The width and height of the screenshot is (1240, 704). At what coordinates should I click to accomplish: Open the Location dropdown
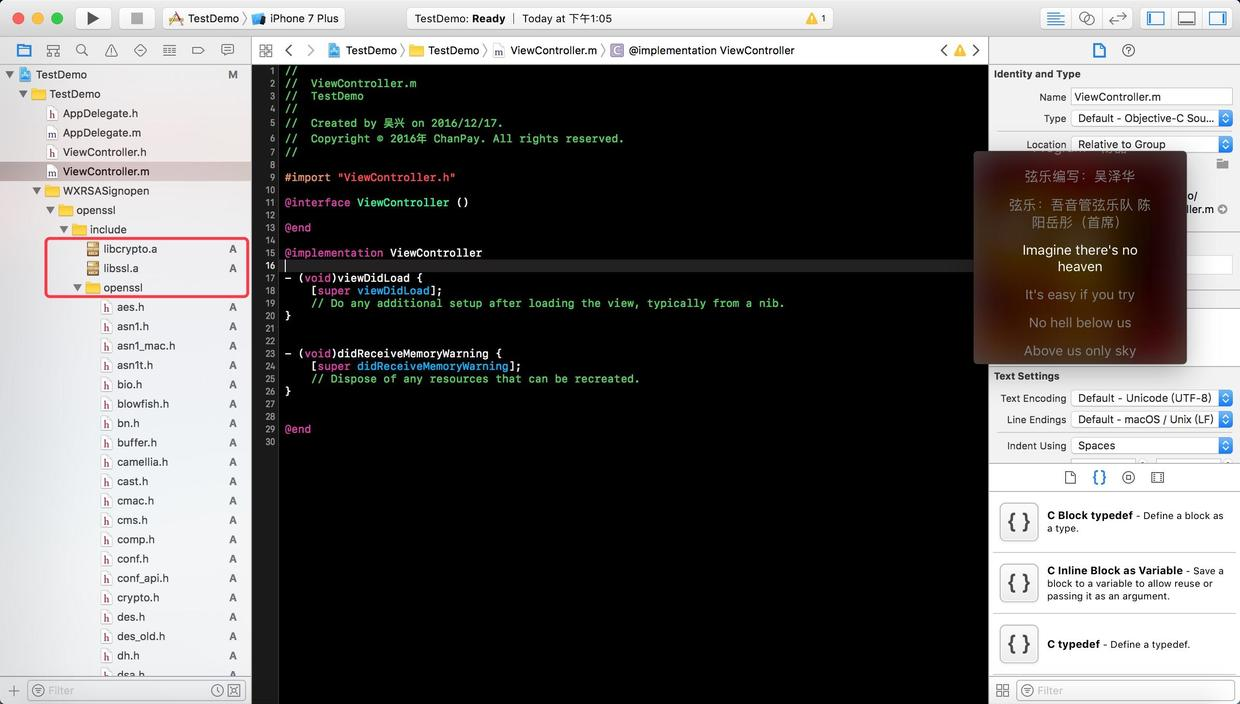click(1151, 144)
